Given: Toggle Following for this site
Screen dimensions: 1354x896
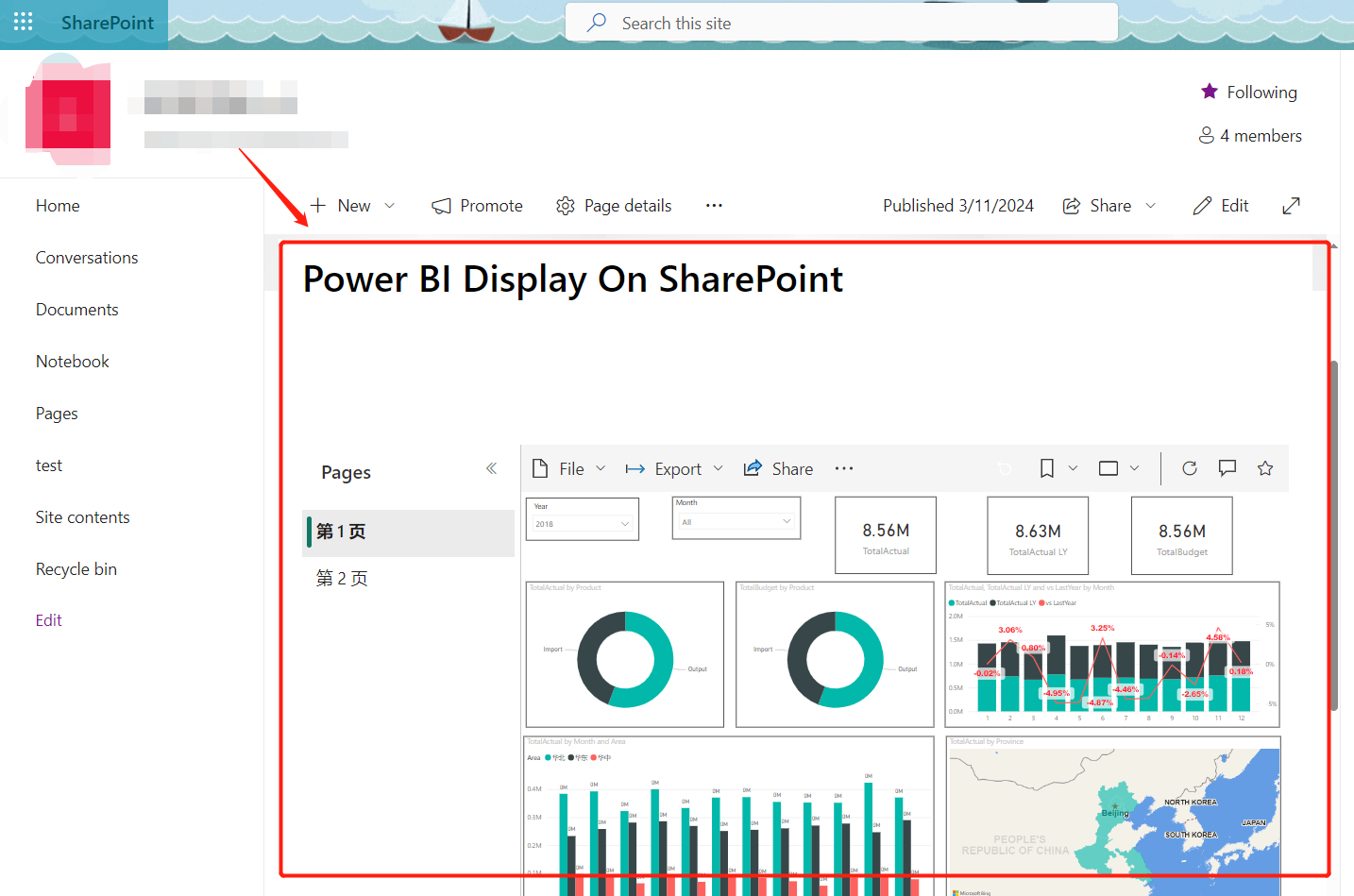Looking at the screenshot, I should tap(1248, 92).
